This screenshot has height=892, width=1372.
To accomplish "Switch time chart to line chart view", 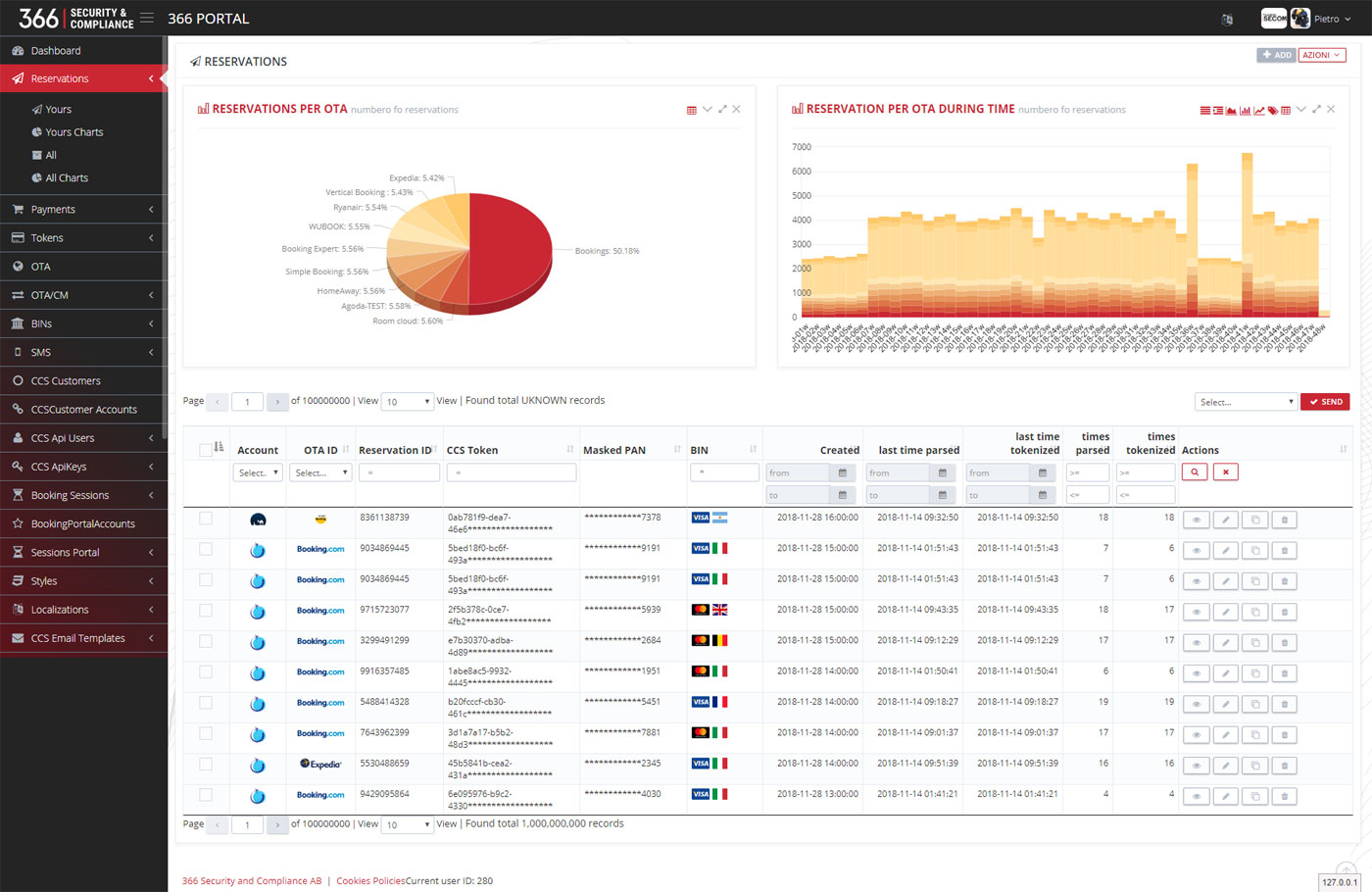I will pos(1259,110).
